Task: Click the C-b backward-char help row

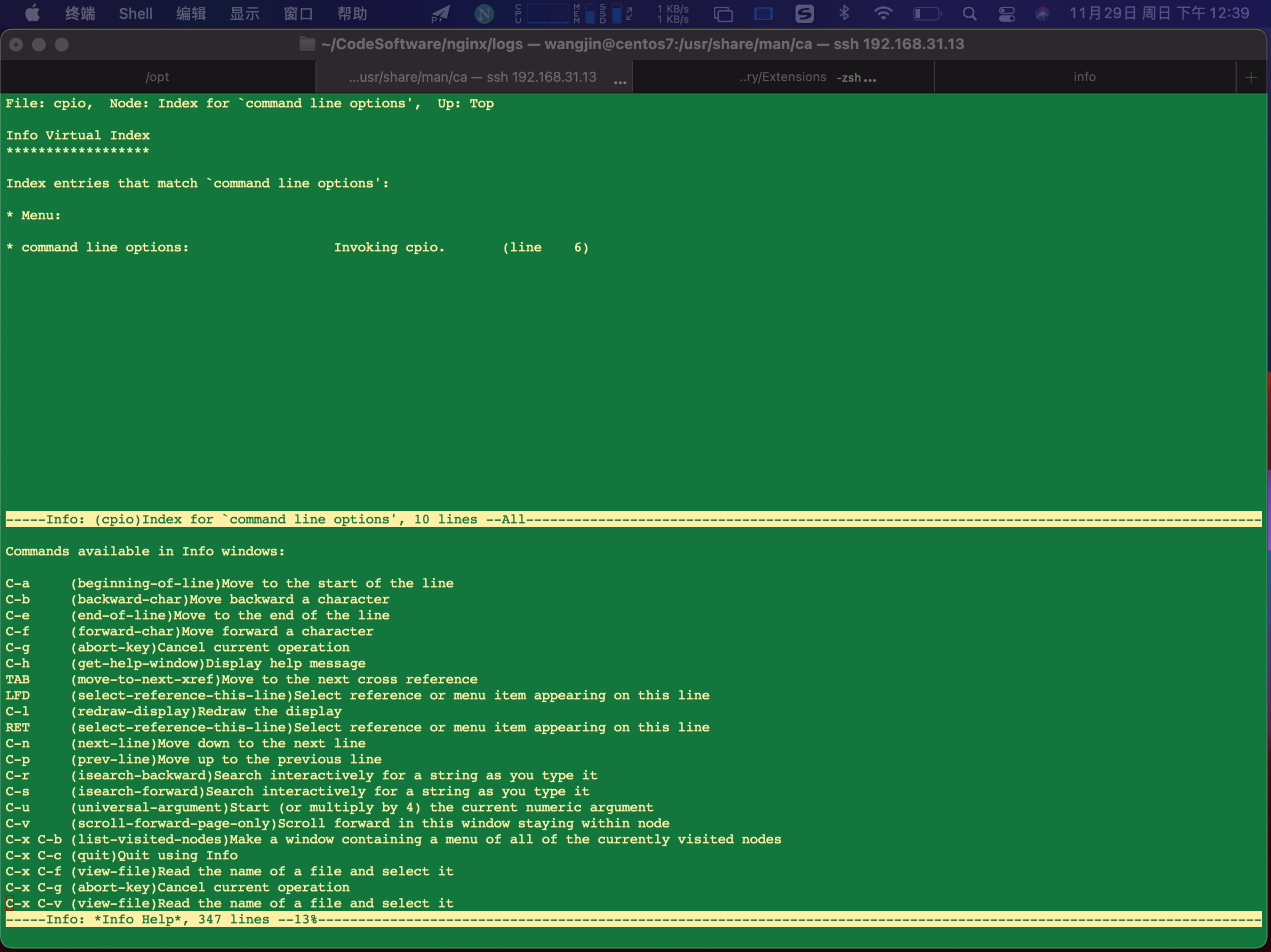Action: pos(198,599)
